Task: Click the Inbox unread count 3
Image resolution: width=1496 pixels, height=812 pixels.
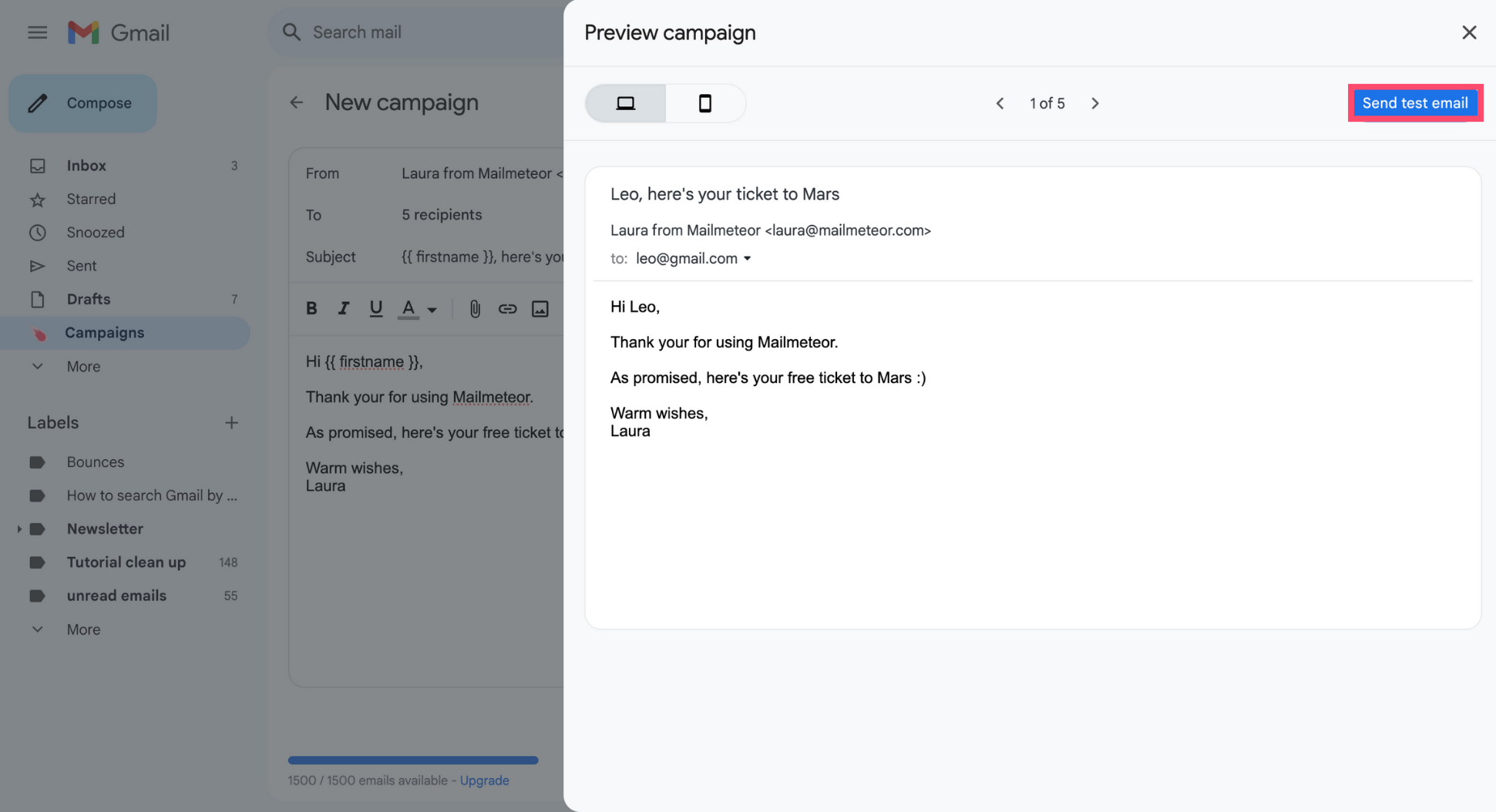Action: tap(234, 166)
